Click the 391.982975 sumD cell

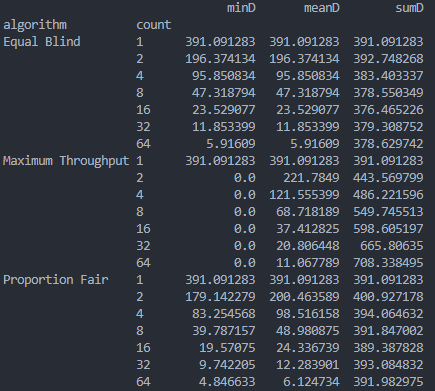[388, 382]
